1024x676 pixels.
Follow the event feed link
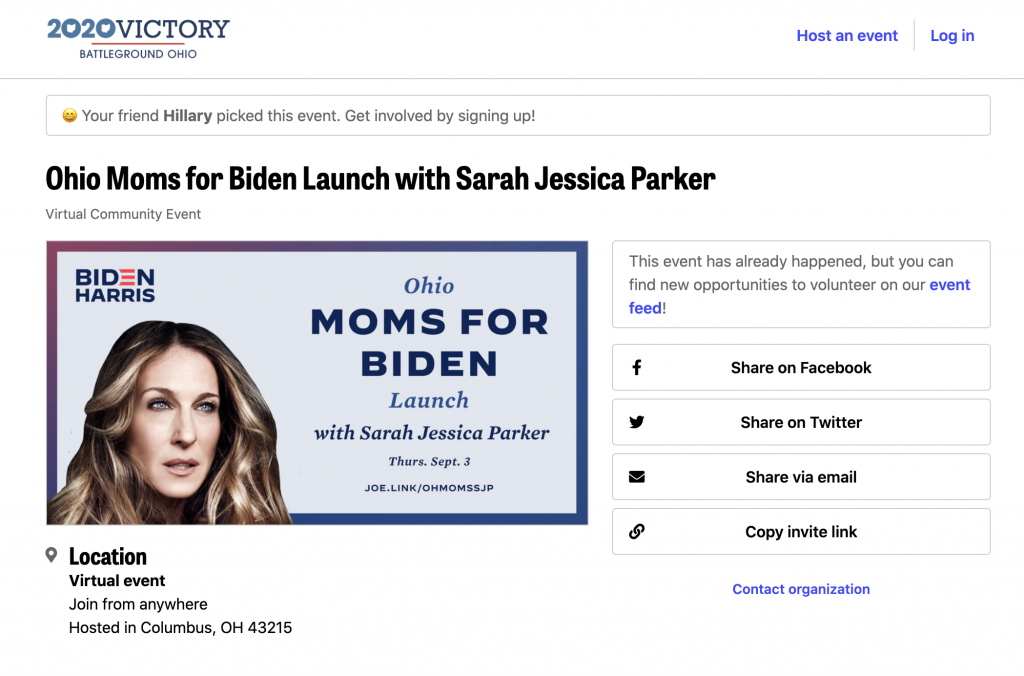(x=948, y=285)
